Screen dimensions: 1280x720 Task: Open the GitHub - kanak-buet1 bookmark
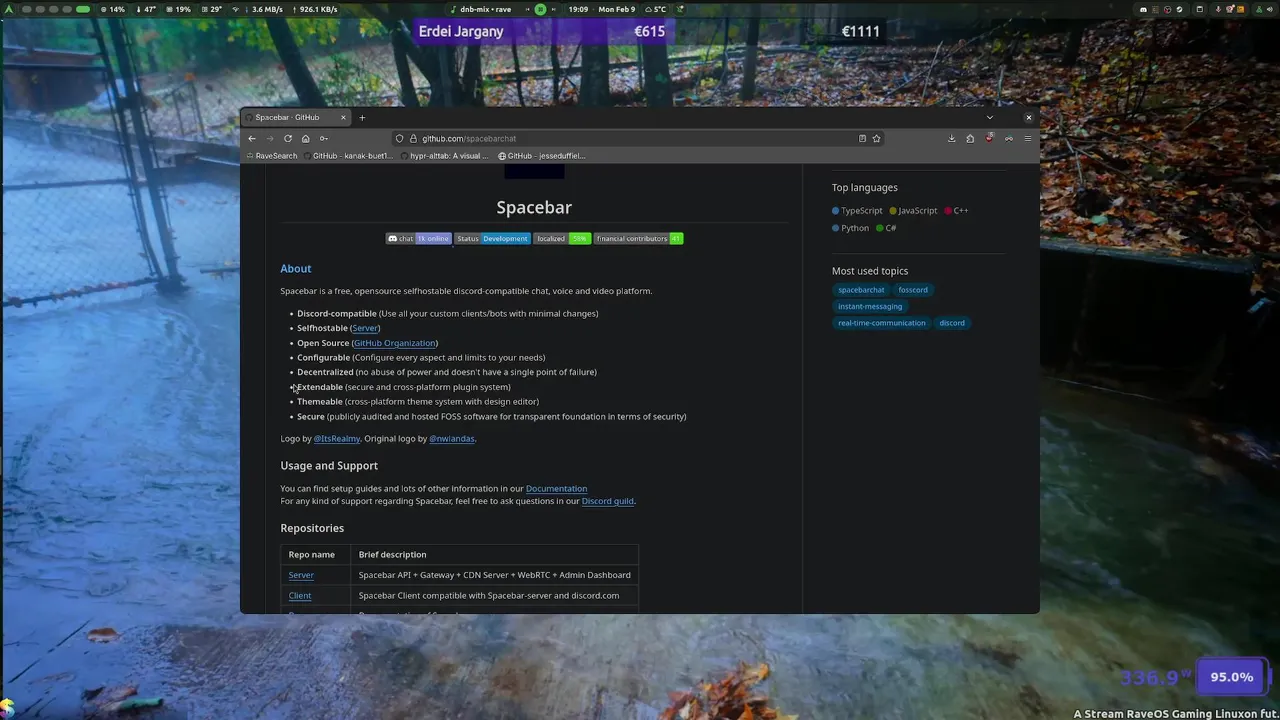coord(348,156)
